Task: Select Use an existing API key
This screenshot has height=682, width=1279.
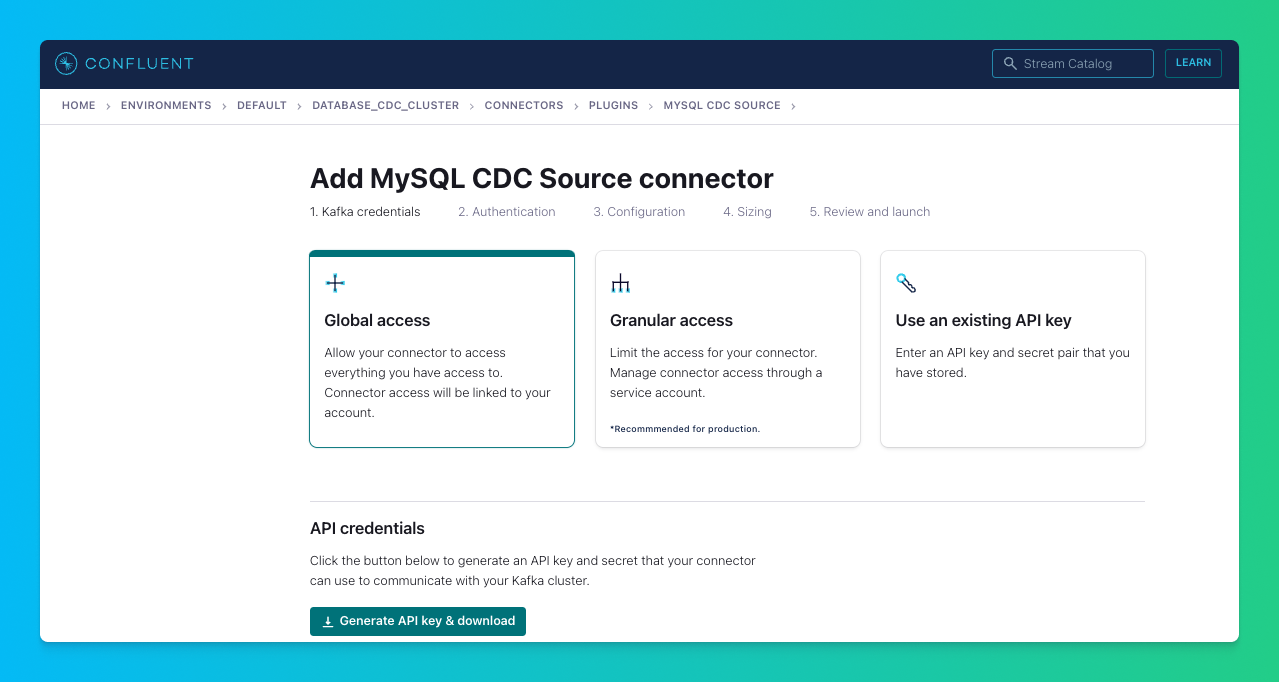Action: [x=1012, y=350]
